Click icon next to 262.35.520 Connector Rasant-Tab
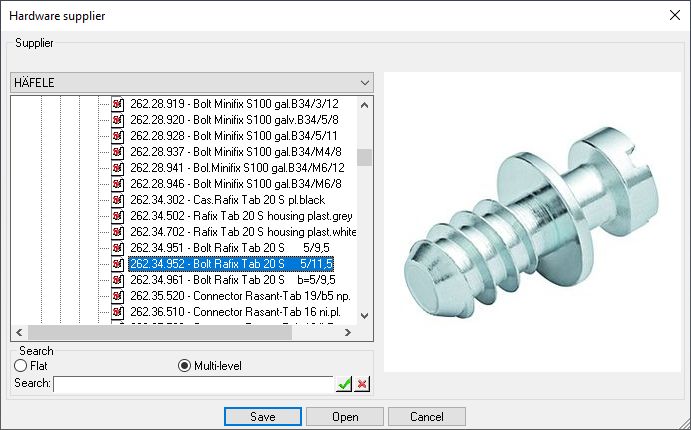 coord(117,296)
